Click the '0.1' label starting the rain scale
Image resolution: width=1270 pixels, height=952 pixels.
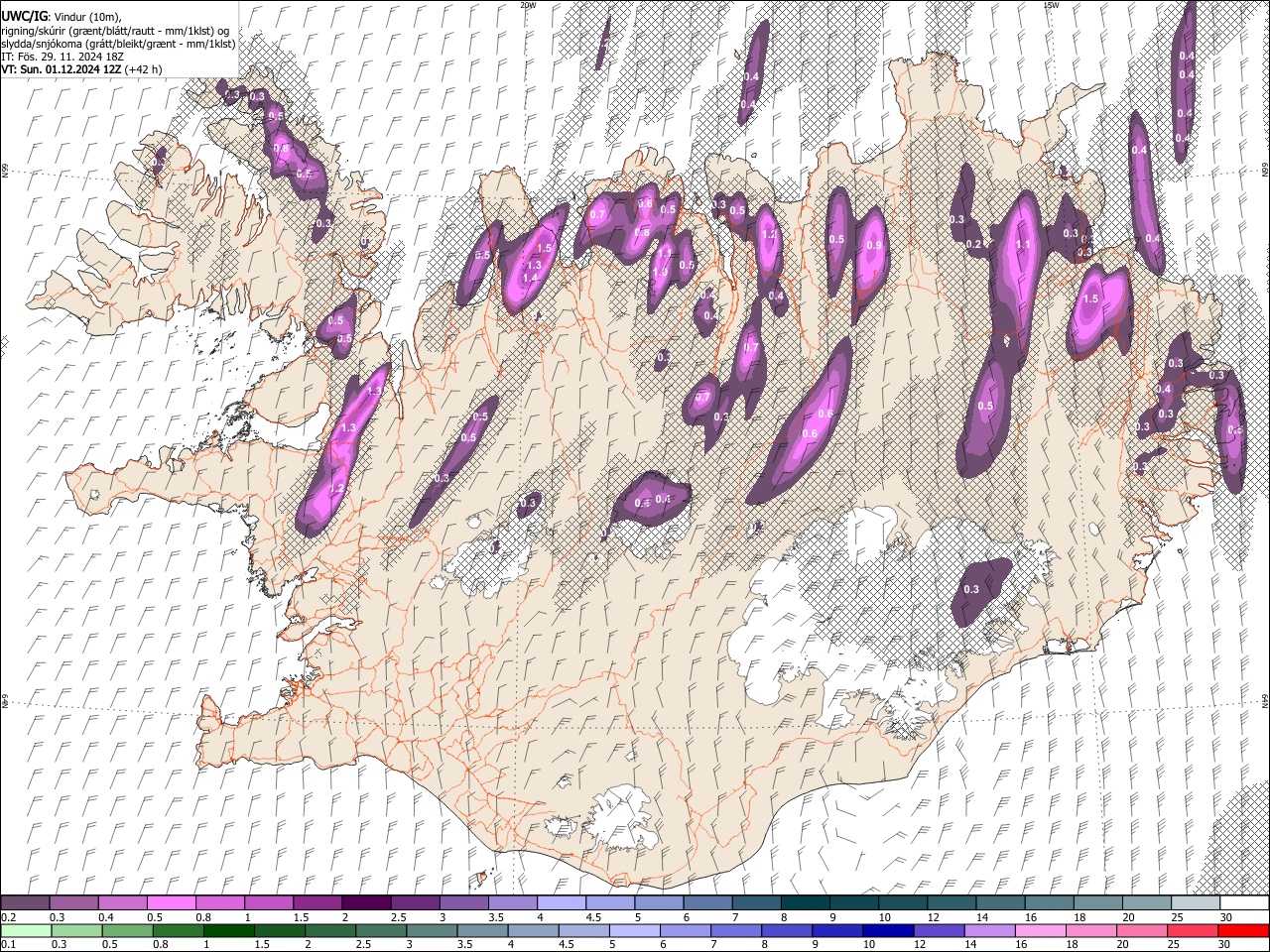tap(9, 944)
